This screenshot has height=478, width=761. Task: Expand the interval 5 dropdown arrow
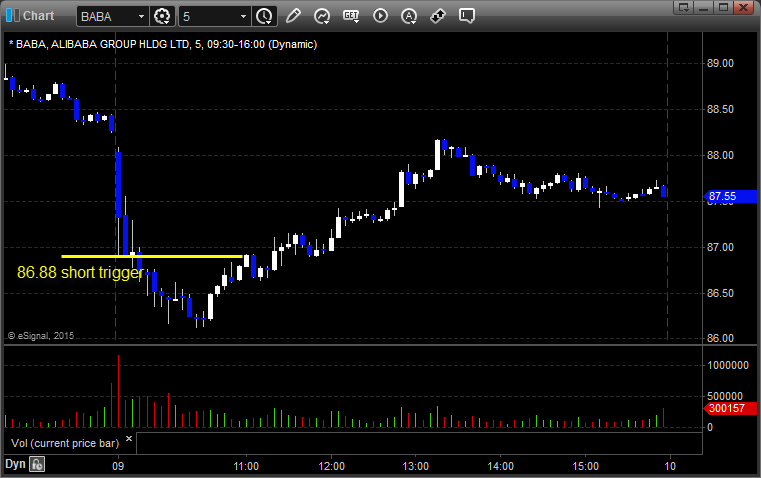point(243,16)
